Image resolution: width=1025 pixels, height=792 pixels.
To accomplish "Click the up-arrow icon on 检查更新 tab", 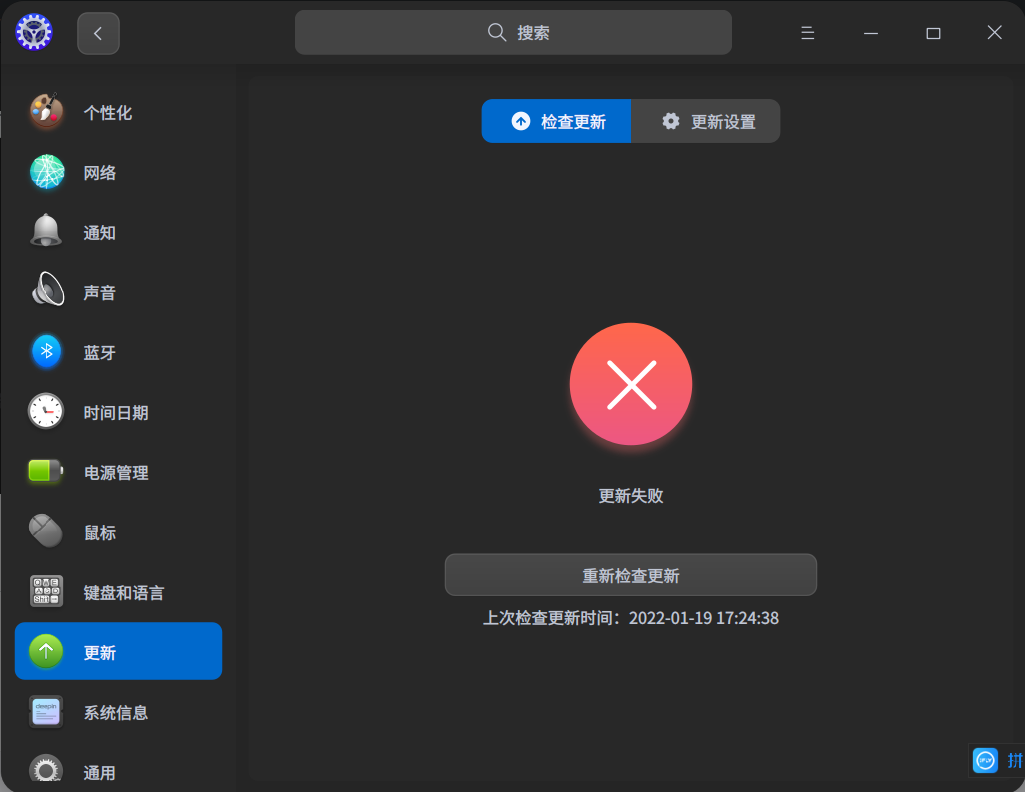I will pyautogui.click(x=520, y=121).
